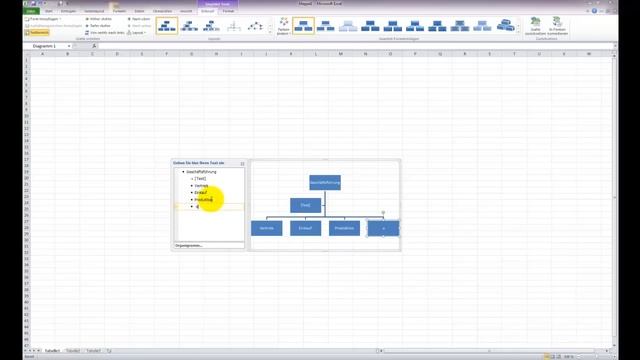Click In Formen konvertieren button
640x360 pixels.
558,26
